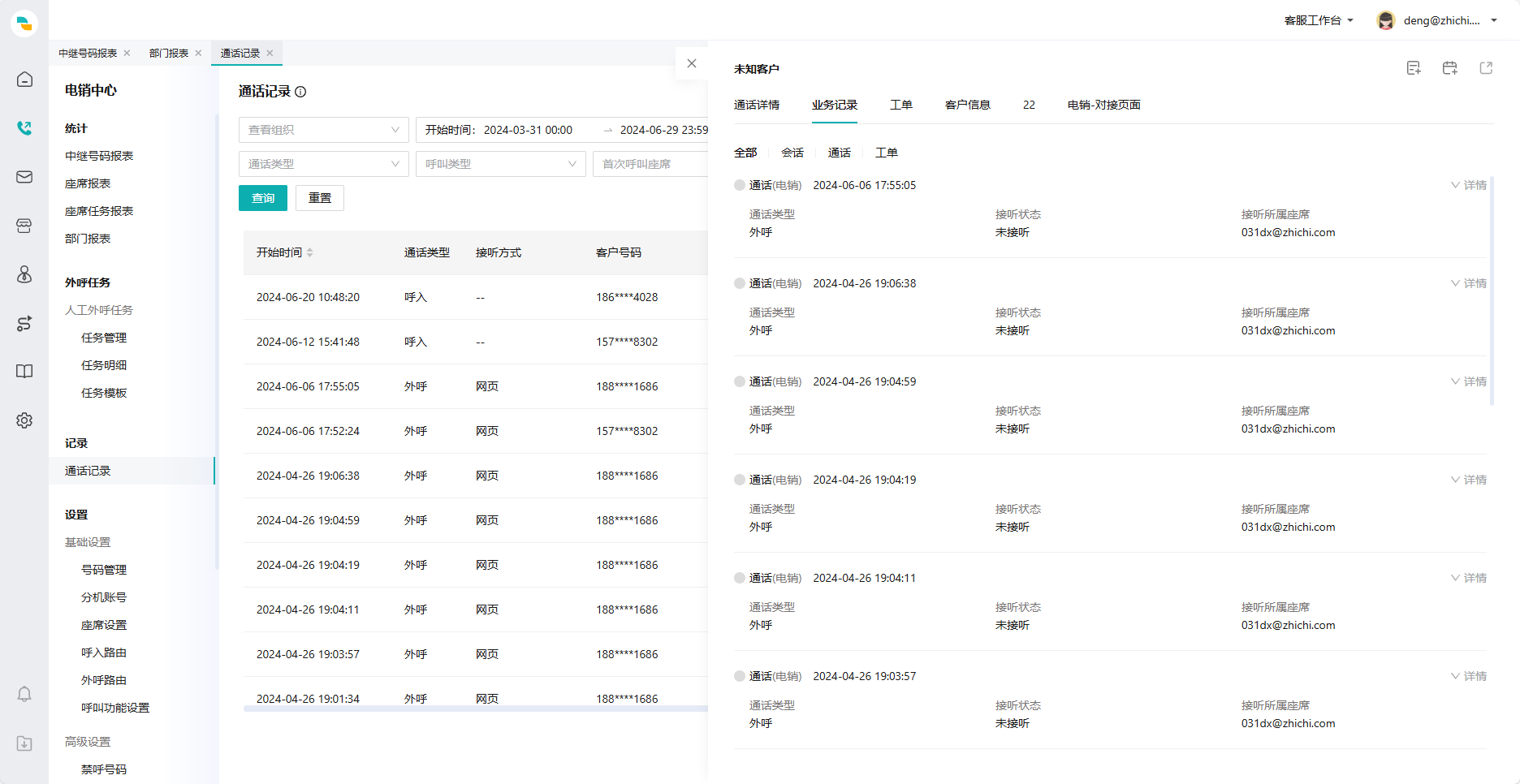Switch to the 电销-对接页面 tab
Viewport: 1520px width, 784px height.
[x=1104, y=105]
